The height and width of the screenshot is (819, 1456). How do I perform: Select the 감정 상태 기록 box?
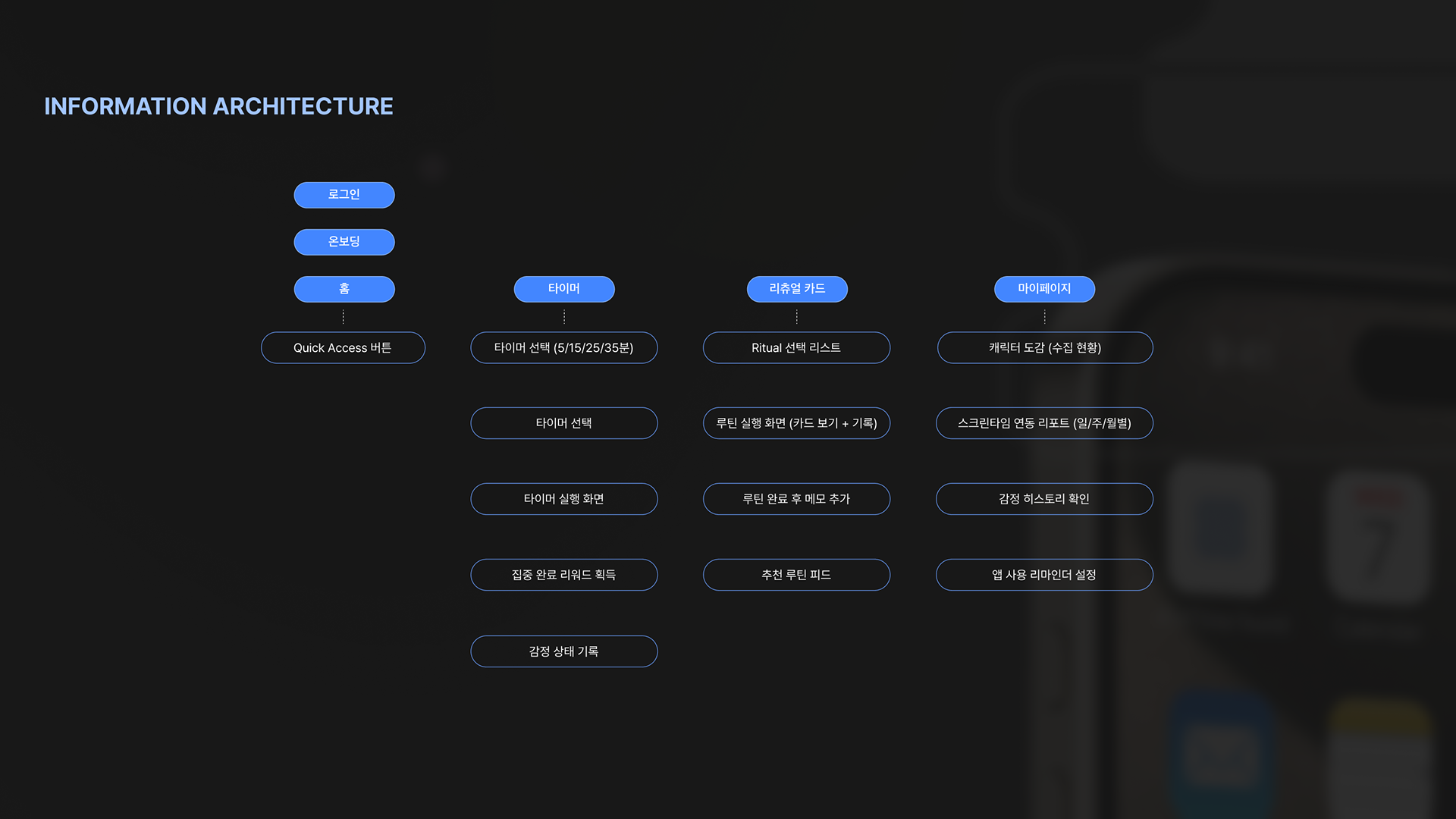point(563,651)
